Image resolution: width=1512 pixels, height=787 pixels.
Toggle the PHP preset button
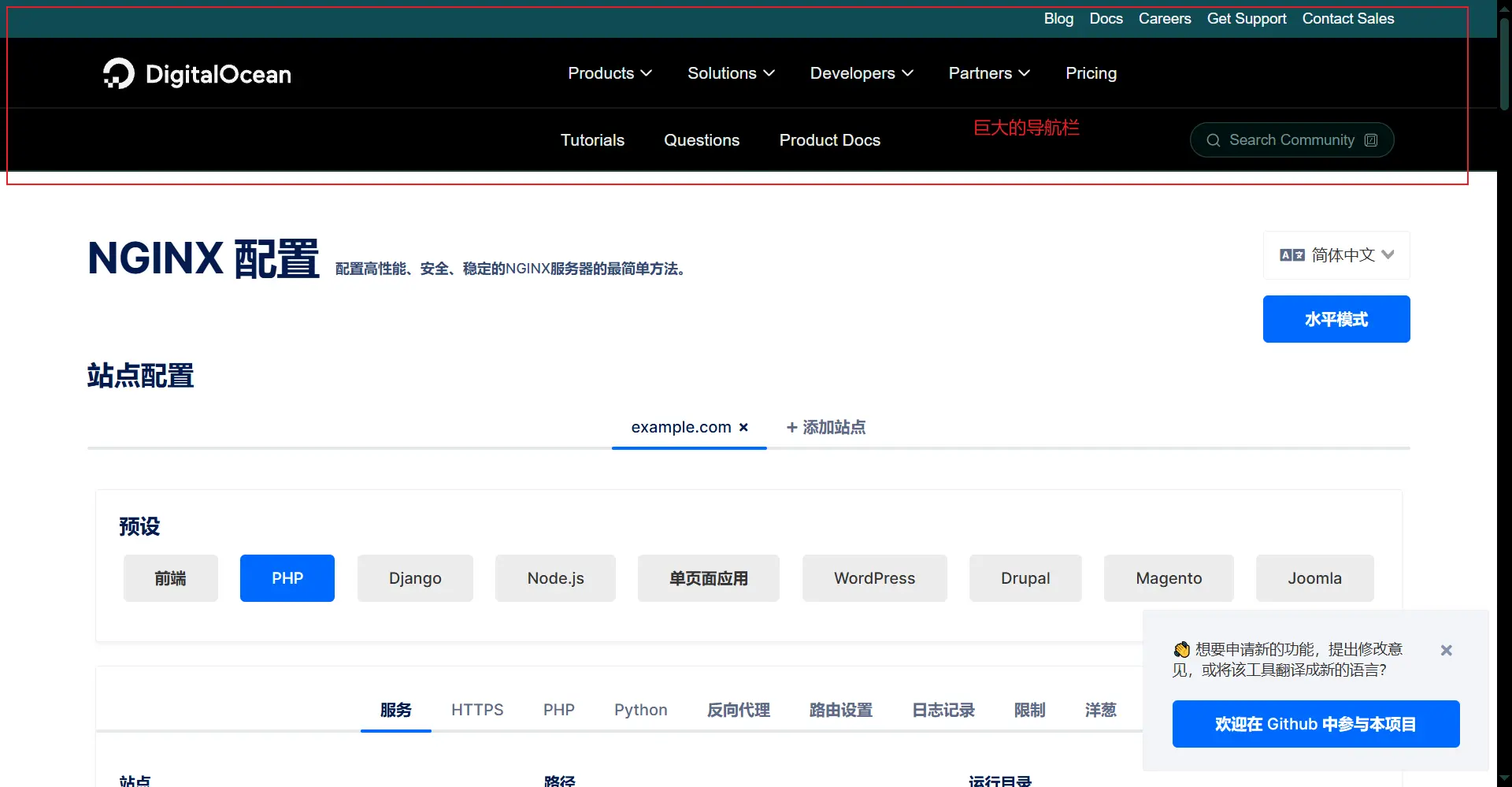(287, 578)
